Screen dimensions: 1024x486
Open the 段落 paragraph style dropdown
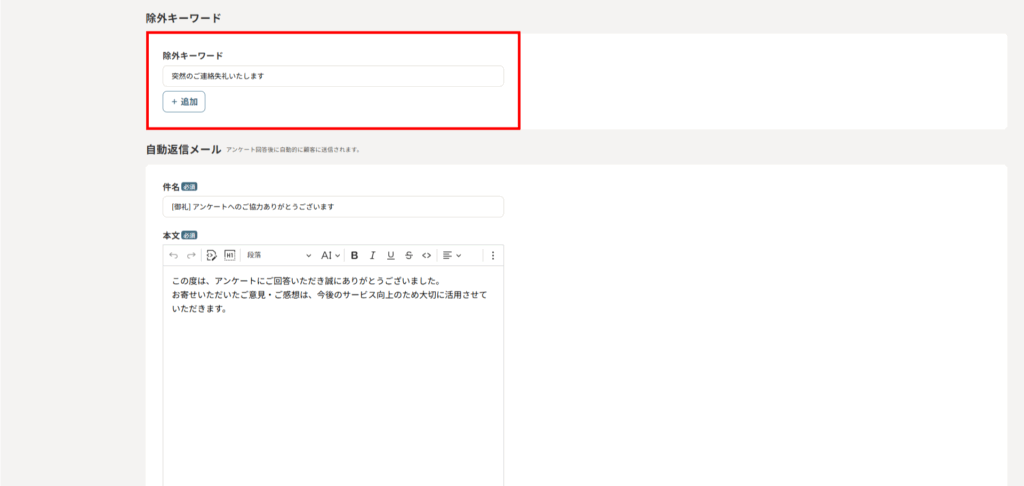click(279, 255)
